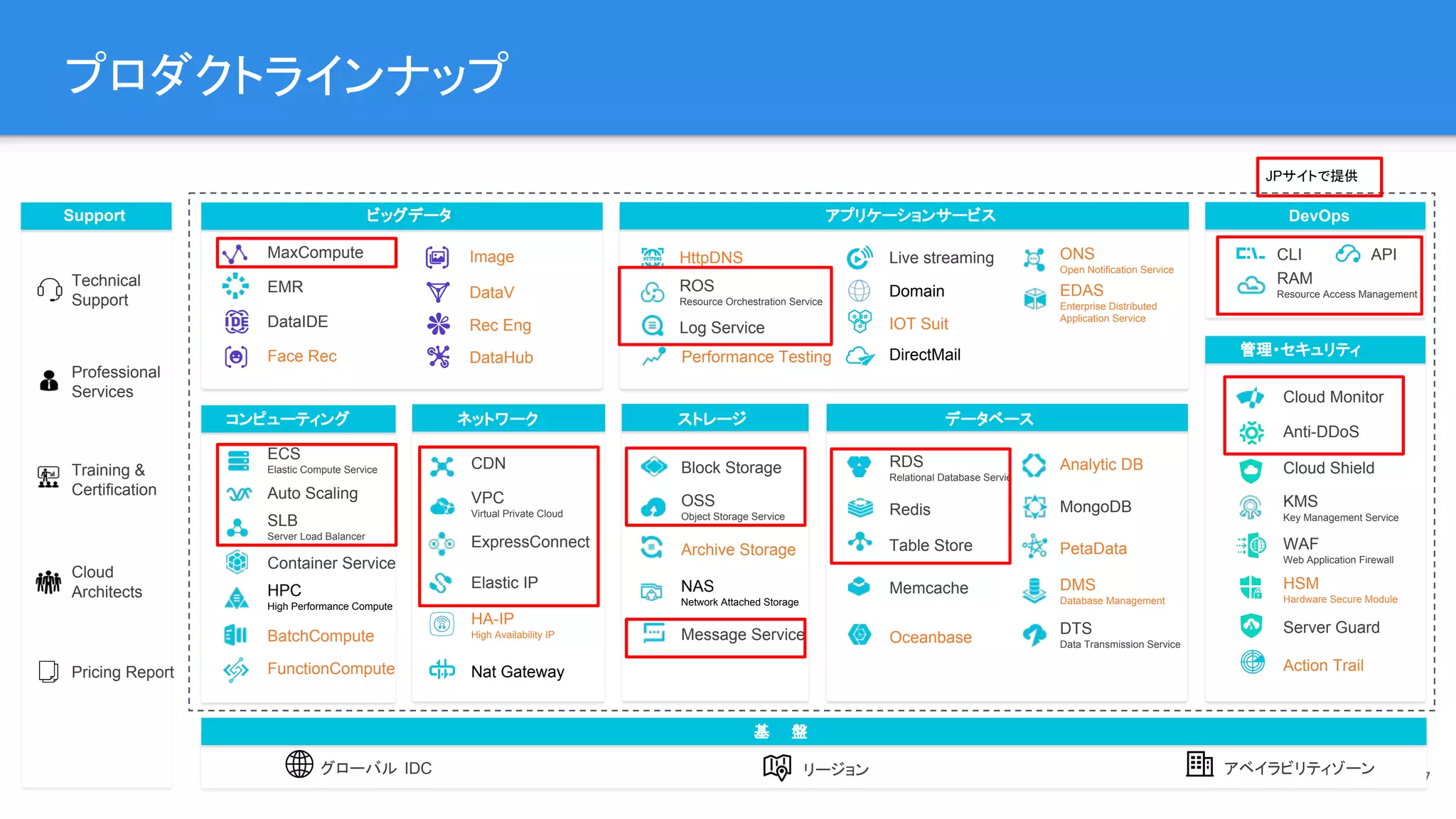The image size is (1456, 819).
Task: Click the DataIDE icon
Action: pyautogui.click(x=236, y=321)
